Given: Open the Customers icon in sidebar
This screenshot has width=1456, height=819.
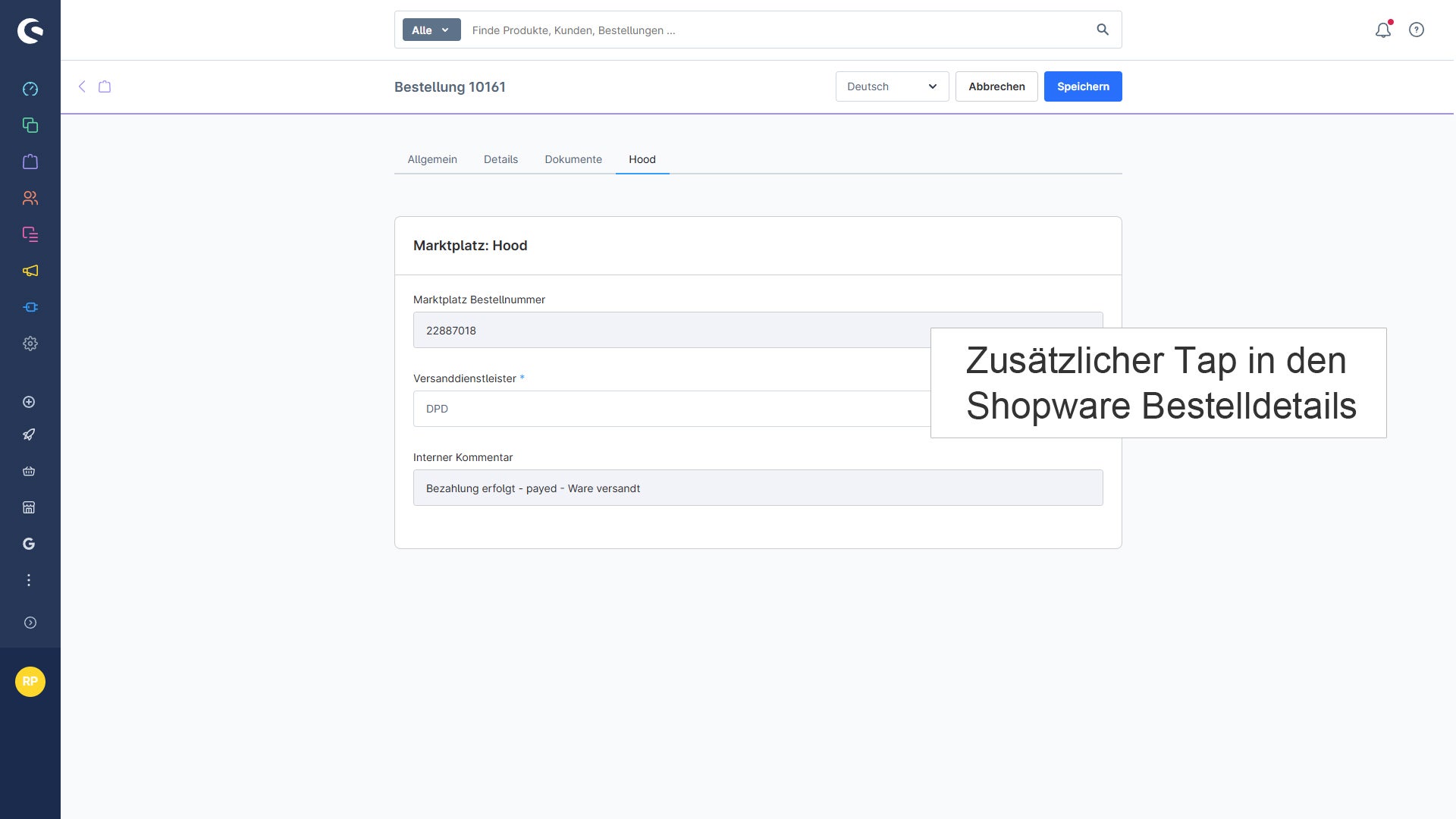Looking at the screenshot, I should click(30, 198).
